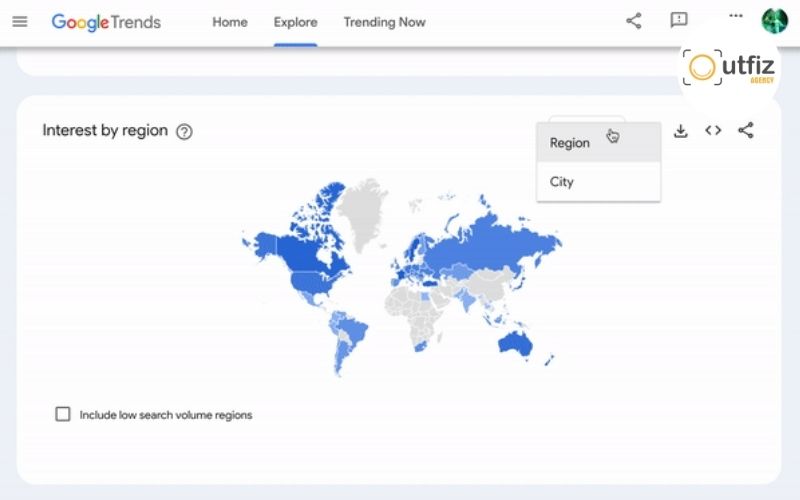Open the embed code icon
800x500 pixels.
tap(713, 131)
